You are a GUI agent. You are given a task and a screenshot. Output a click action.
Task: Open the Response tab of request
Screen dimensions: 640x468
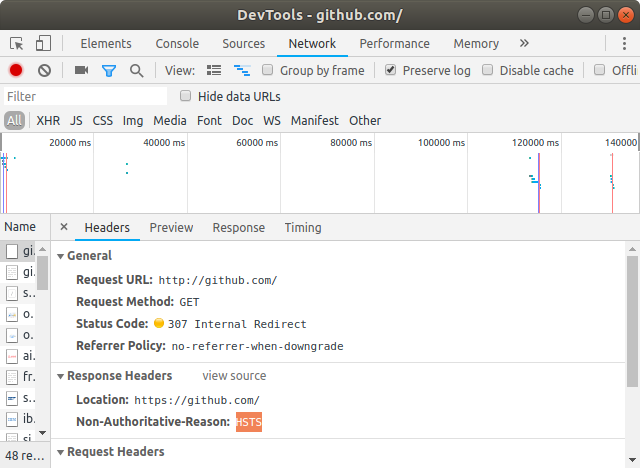pyautogui.click(x=238, y=227)
